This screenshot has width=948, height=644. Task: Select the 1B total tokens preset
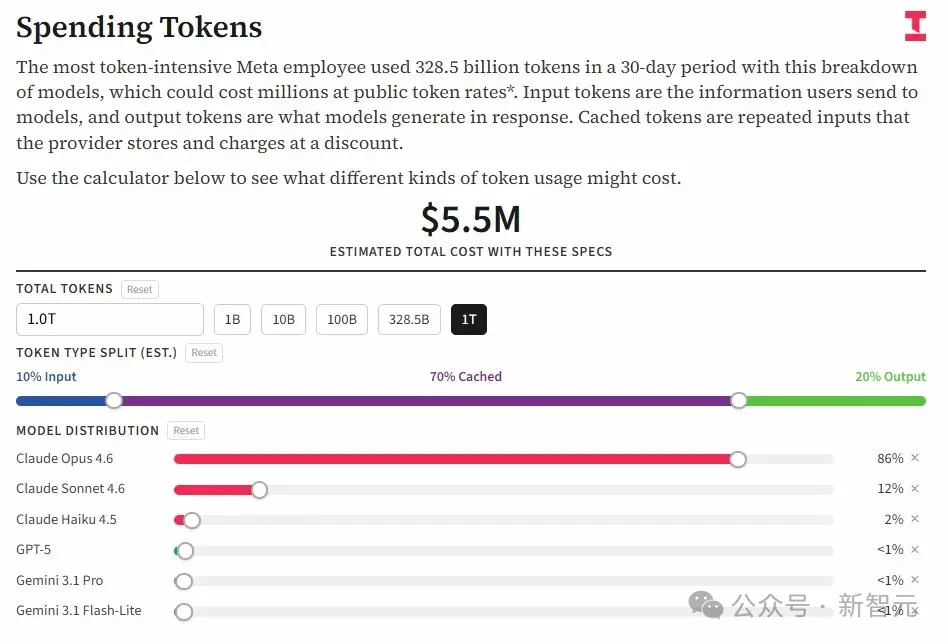click(x=232, y=319)
